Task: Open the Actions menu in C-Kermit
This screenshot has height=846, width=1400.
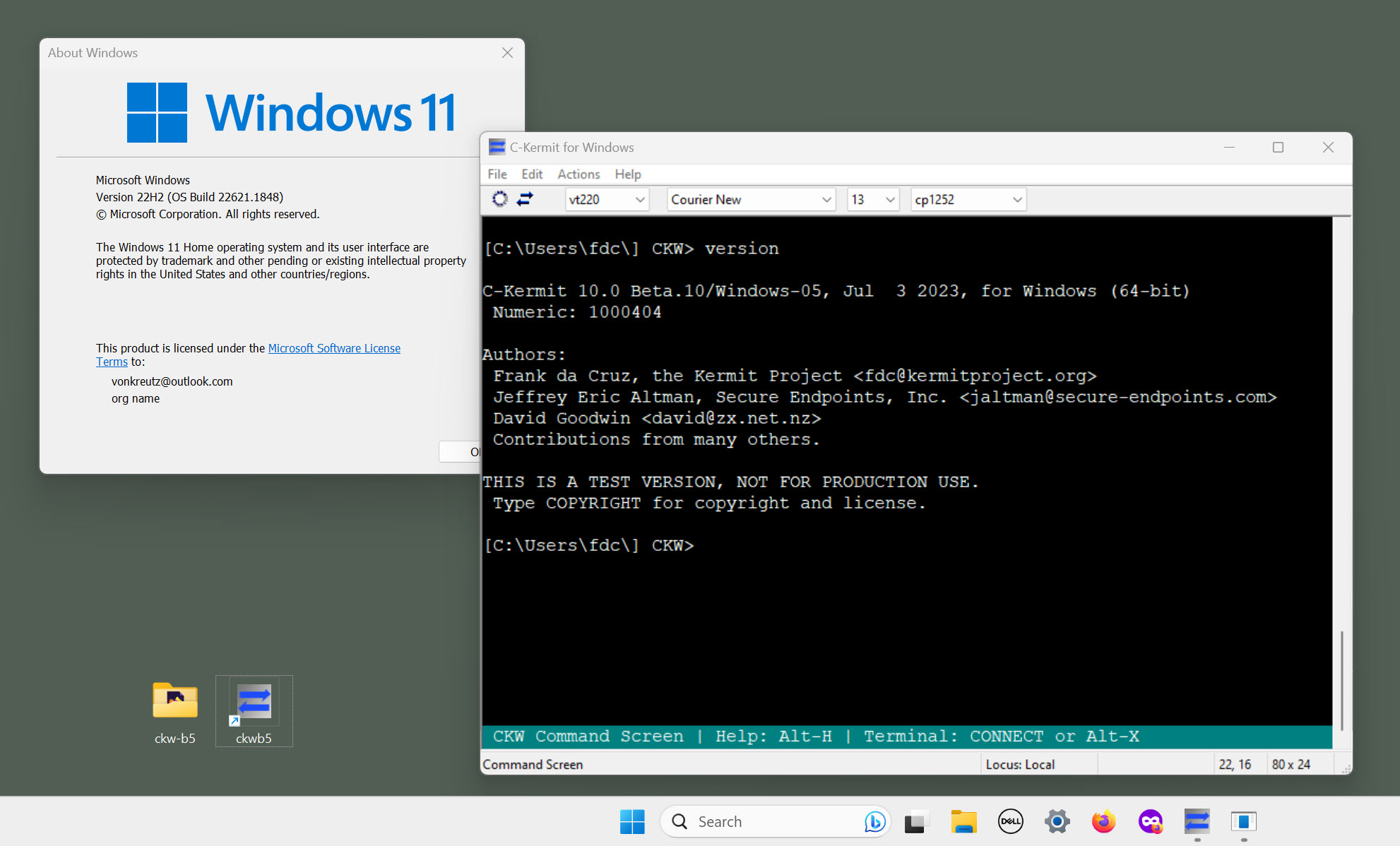Action: (x=579, y=174)
